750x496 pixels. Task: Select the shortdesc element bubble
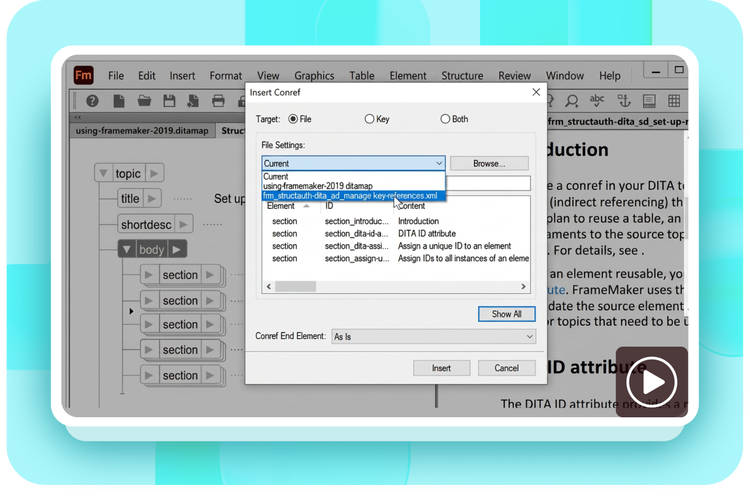click(146, 224)
